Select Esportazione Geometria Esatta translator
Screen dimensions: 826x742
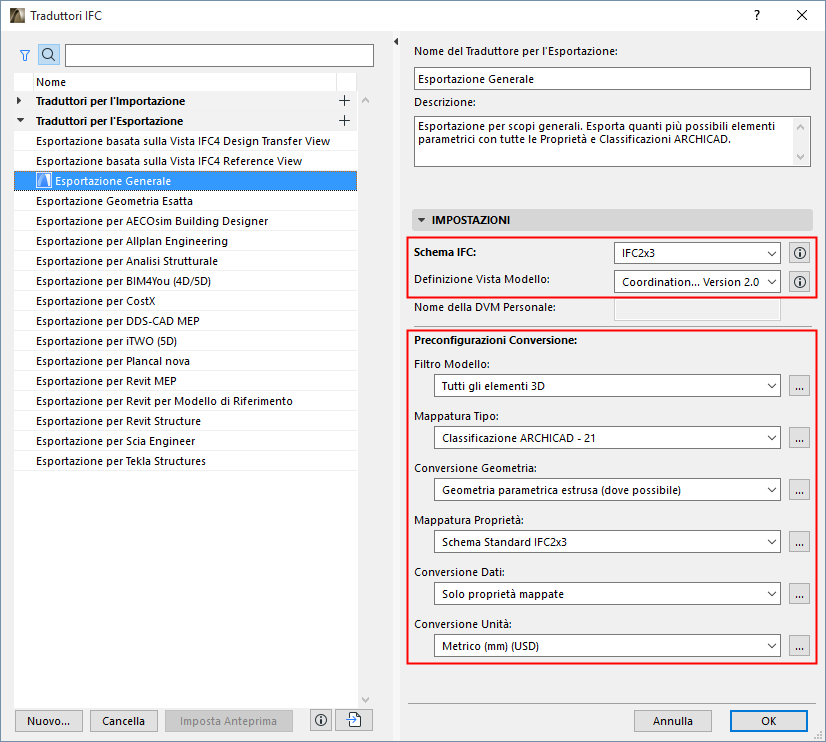tap(114, 201)
